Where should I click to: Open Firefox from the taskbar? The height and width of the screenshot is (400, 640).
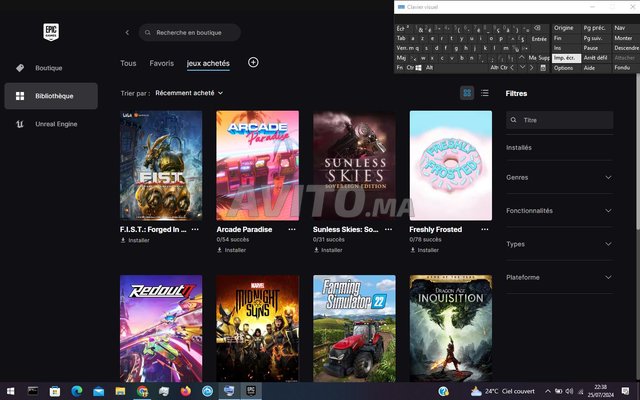pos(186,390)
